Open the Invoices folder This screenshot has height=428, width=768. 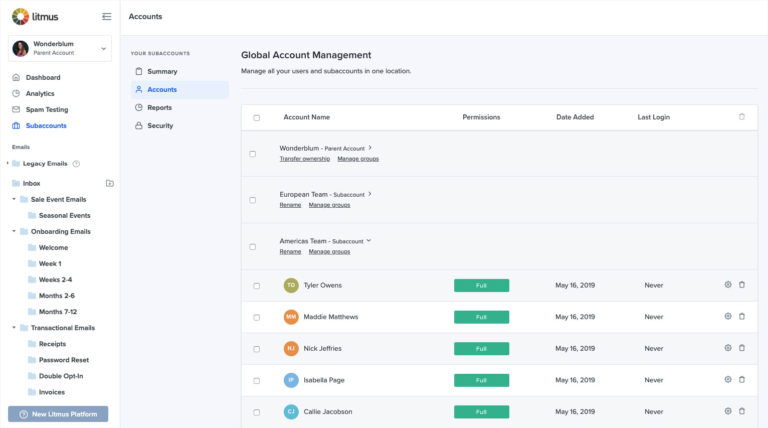coord(51,392)
